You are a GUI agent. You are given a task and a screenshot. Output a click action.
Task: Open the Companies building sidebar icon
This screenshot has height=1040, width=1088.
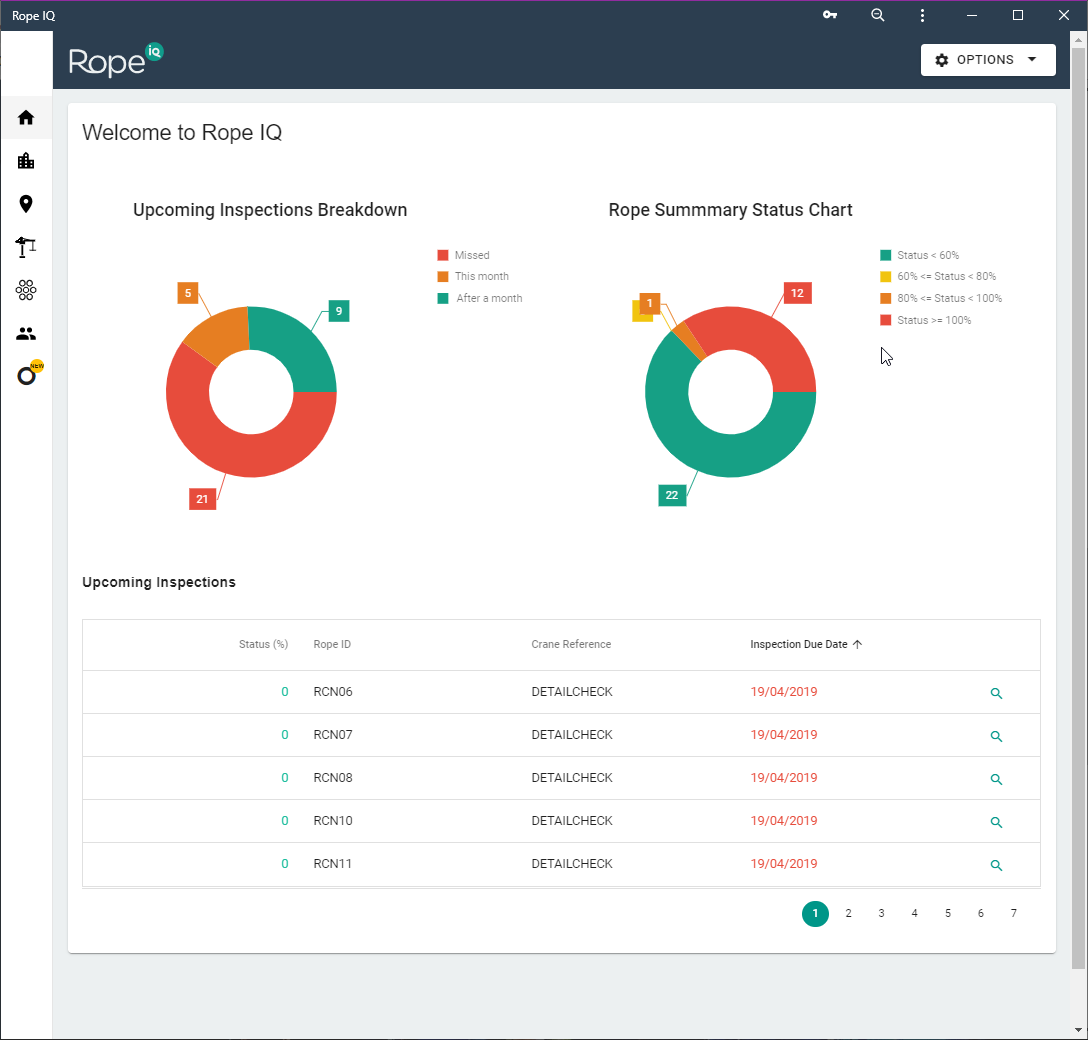[26, 161]
